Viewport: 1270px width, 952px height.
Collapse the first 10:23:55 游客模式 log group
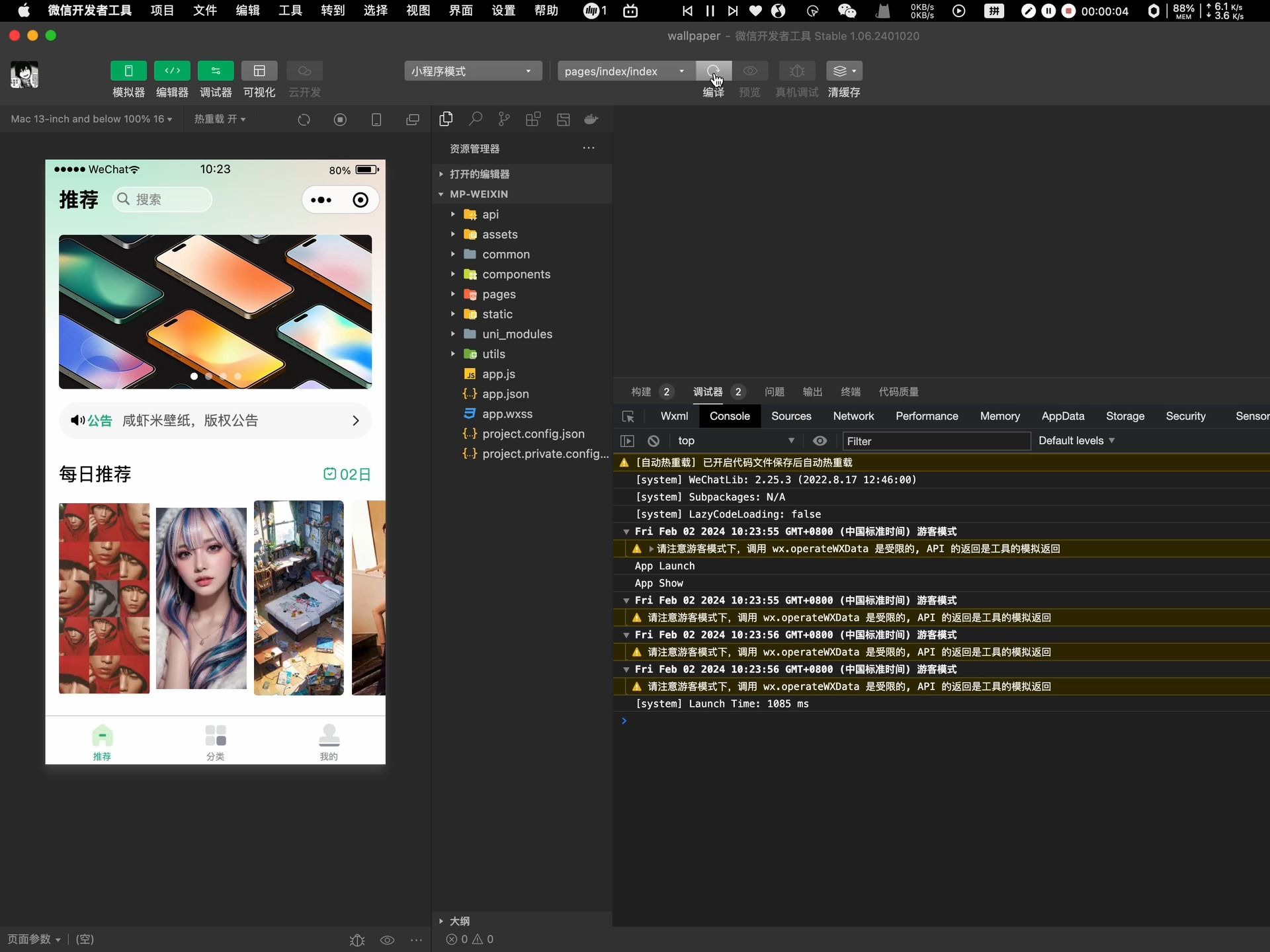(626, 532)
